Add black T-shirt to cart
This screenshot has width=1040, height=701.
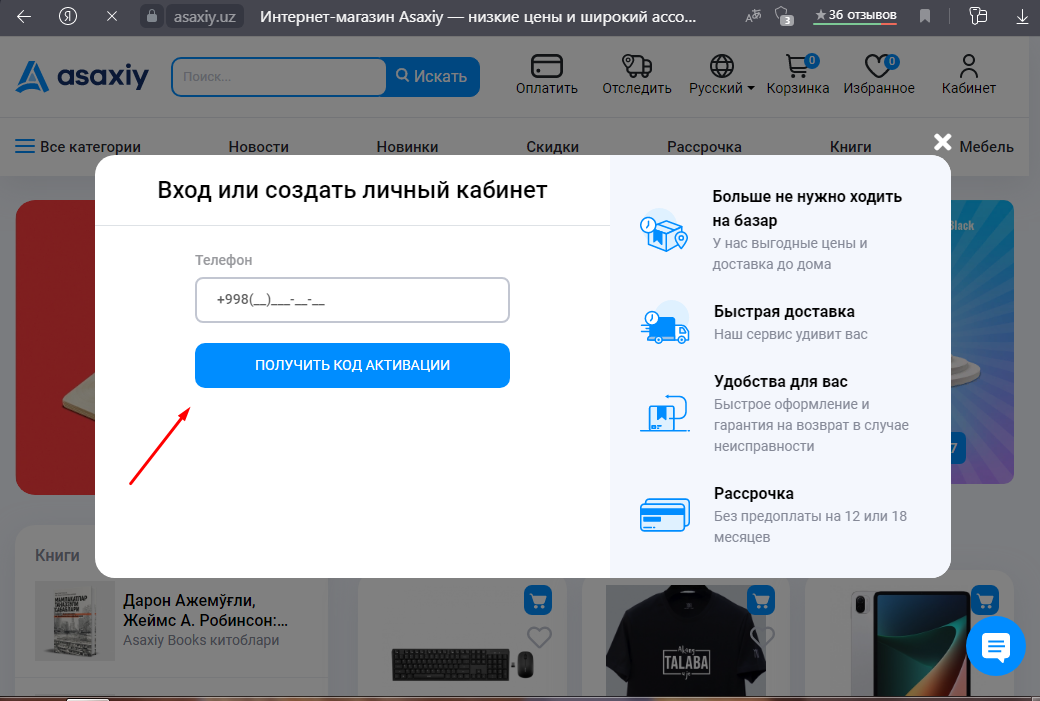(761, 600)
